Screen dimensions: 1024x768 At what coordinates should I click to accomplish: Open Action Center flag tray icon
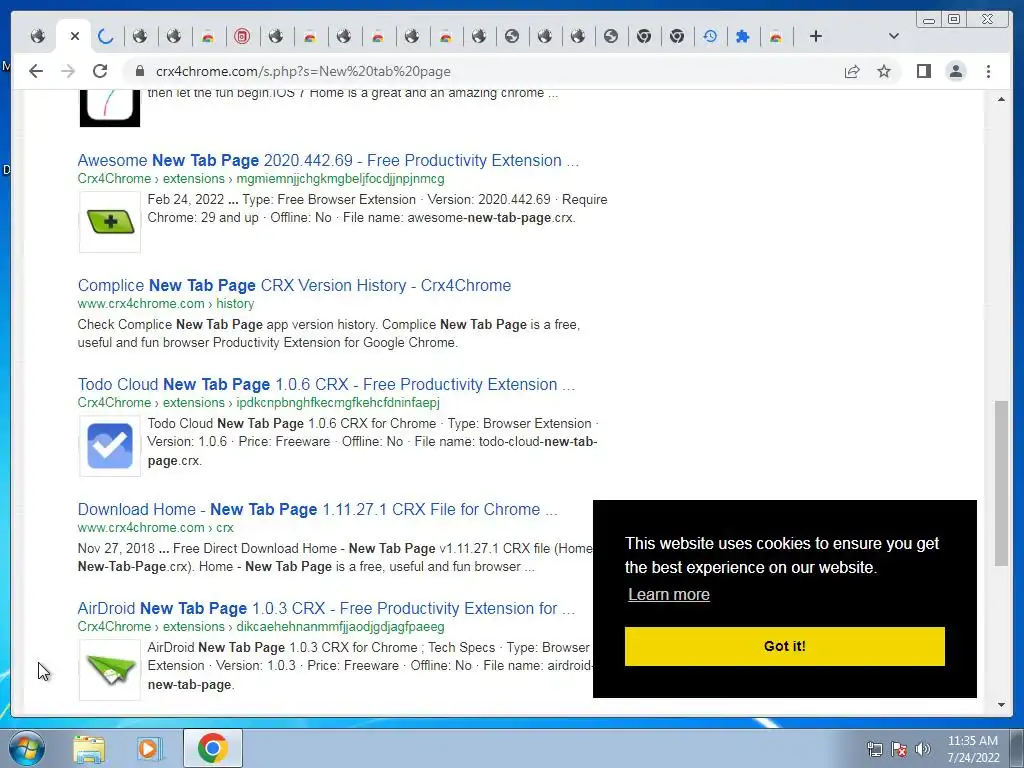coord(899,749)
